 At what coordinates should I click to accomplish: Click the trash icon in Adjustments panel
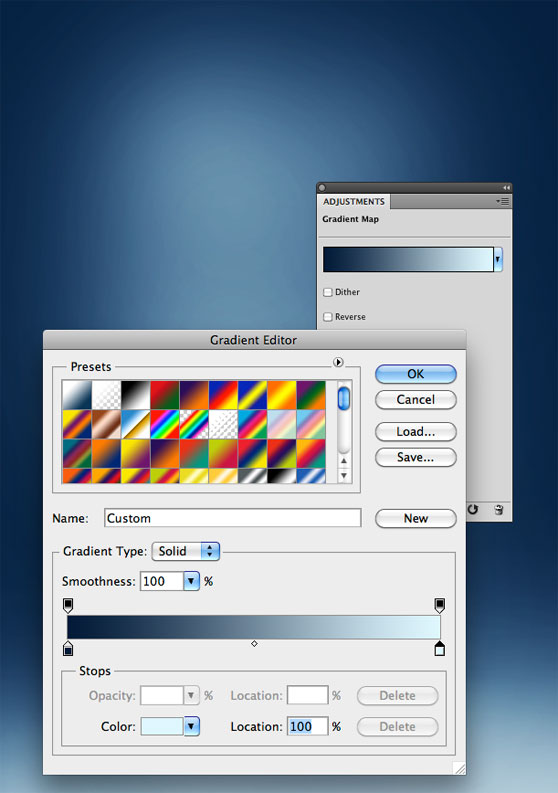(x=499, y=509)
